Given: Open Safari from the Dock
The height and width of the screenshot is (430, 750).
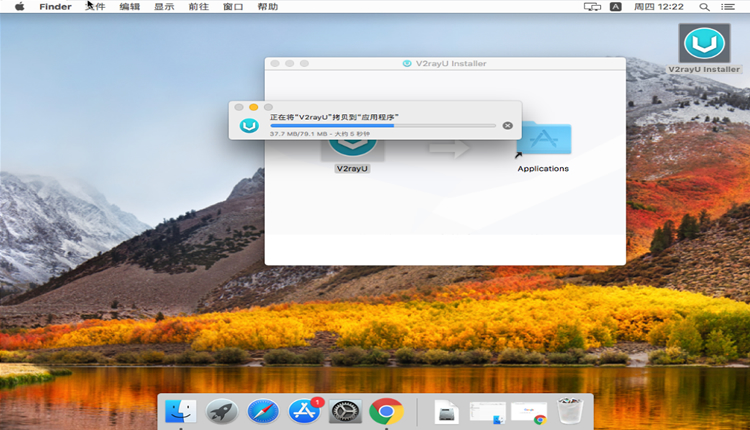Looking at the screenshot, I should (262, 411).
